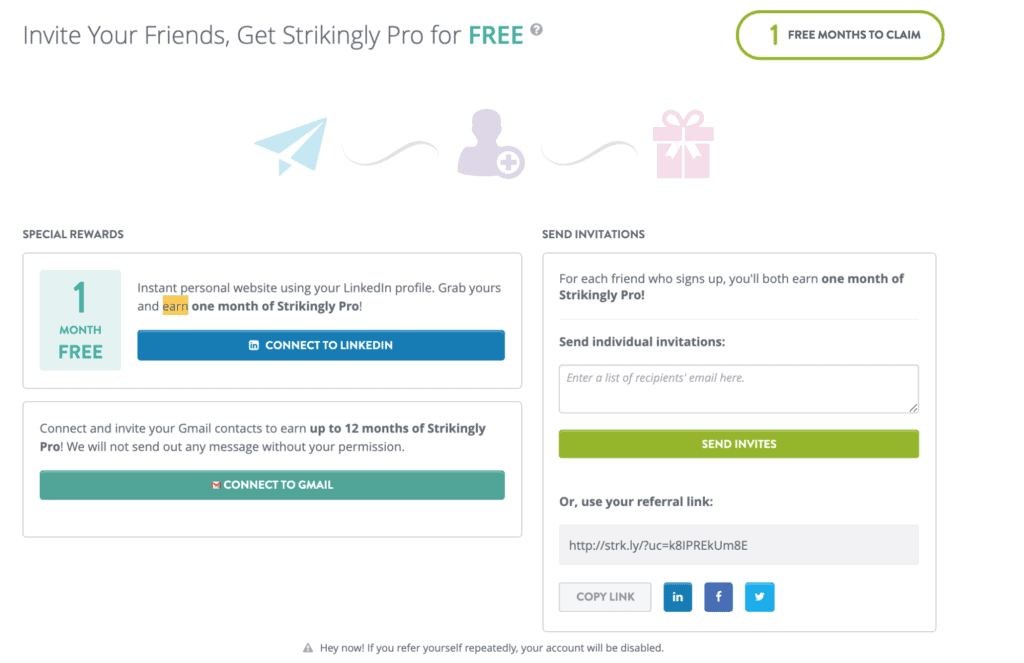The height and width of the screenshot is (663, 1024).
Task: Share referral link on Facebook
Action: (719, 597)
